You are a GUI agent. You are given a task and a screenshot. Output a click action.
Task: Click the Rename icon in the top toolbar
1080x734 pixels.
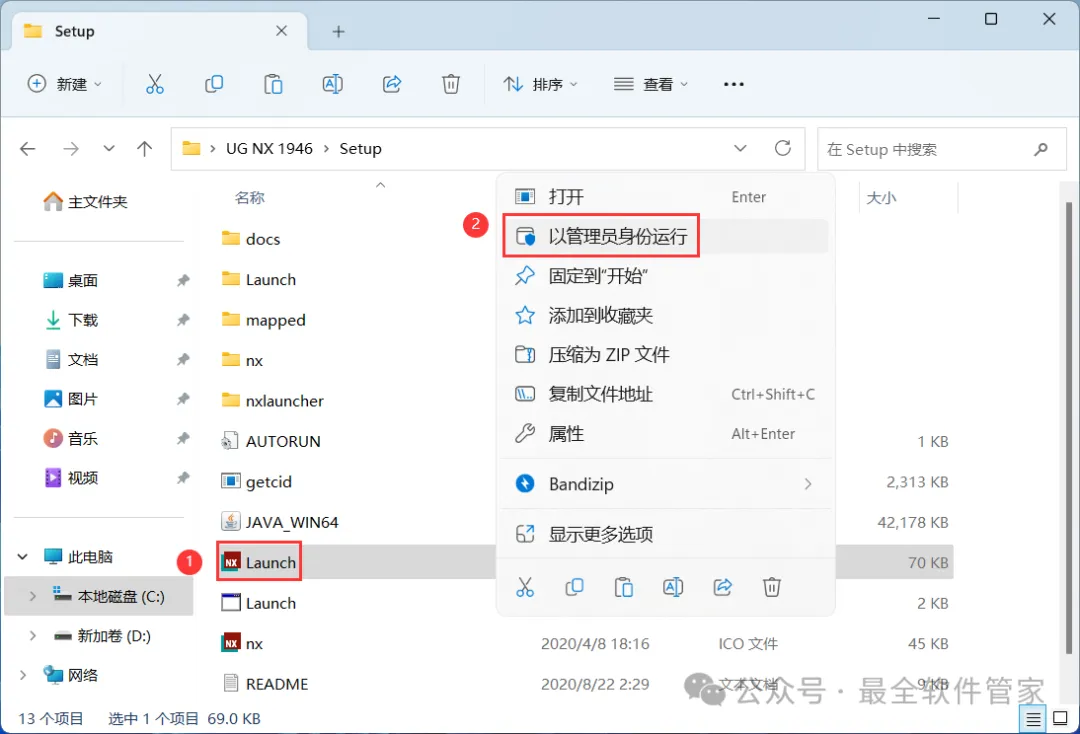[333, 84]
